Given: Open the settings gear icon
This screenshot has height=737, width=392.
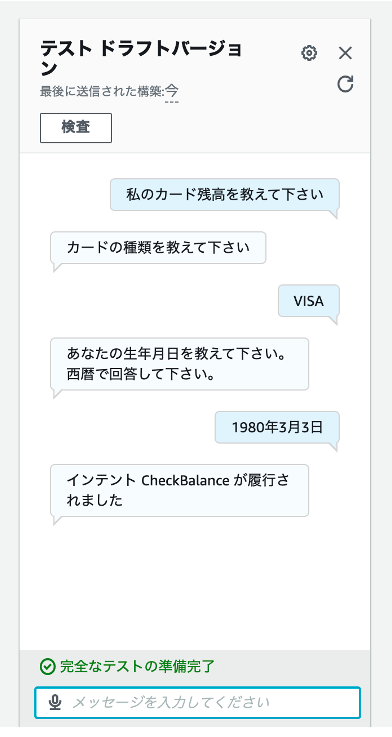Looking at the screenshot, I should (309, 53).
